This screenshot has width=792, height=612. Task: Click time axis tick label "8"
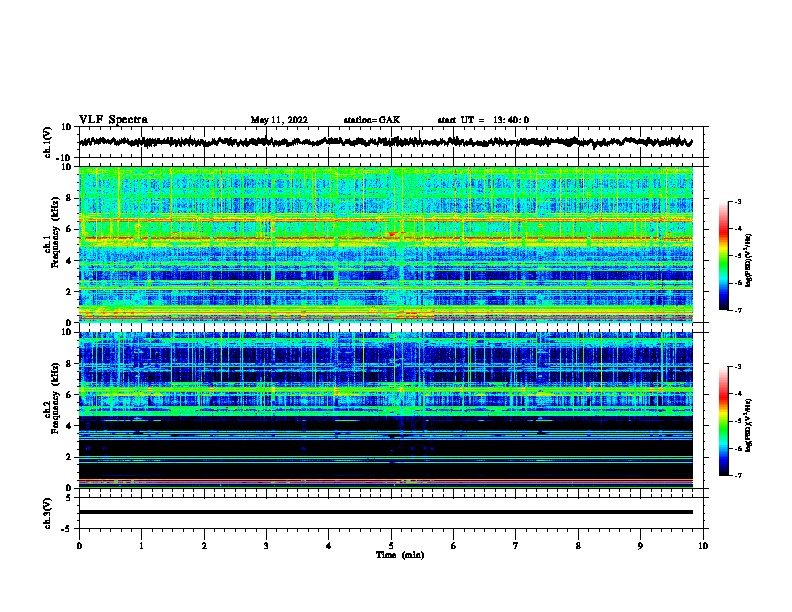[x=578, y=546]
